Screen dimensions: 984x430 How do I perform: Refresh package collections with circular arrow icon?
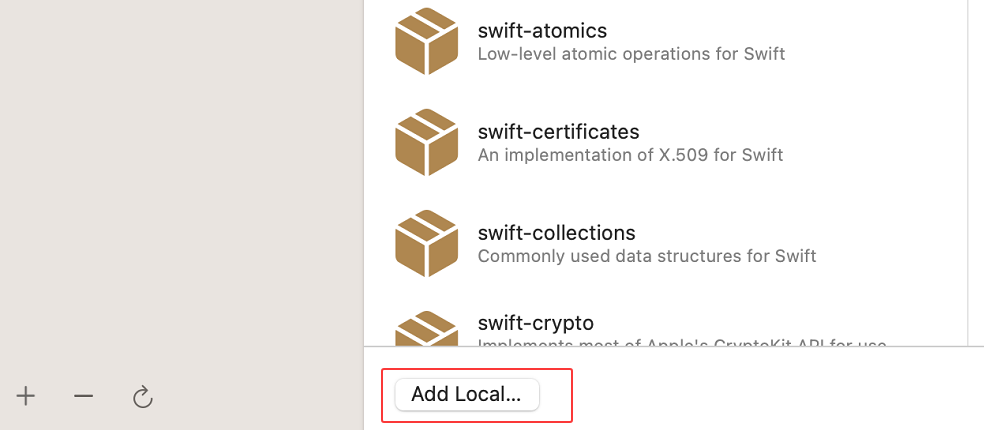(142, 398)
